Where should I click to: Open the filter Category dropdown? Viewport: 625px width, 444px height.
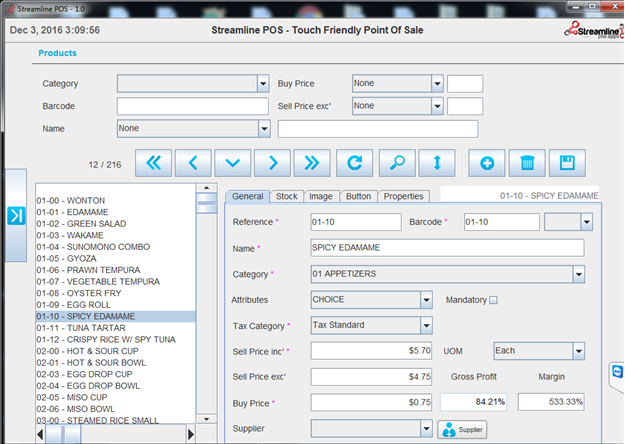click(x=263, y=84)
